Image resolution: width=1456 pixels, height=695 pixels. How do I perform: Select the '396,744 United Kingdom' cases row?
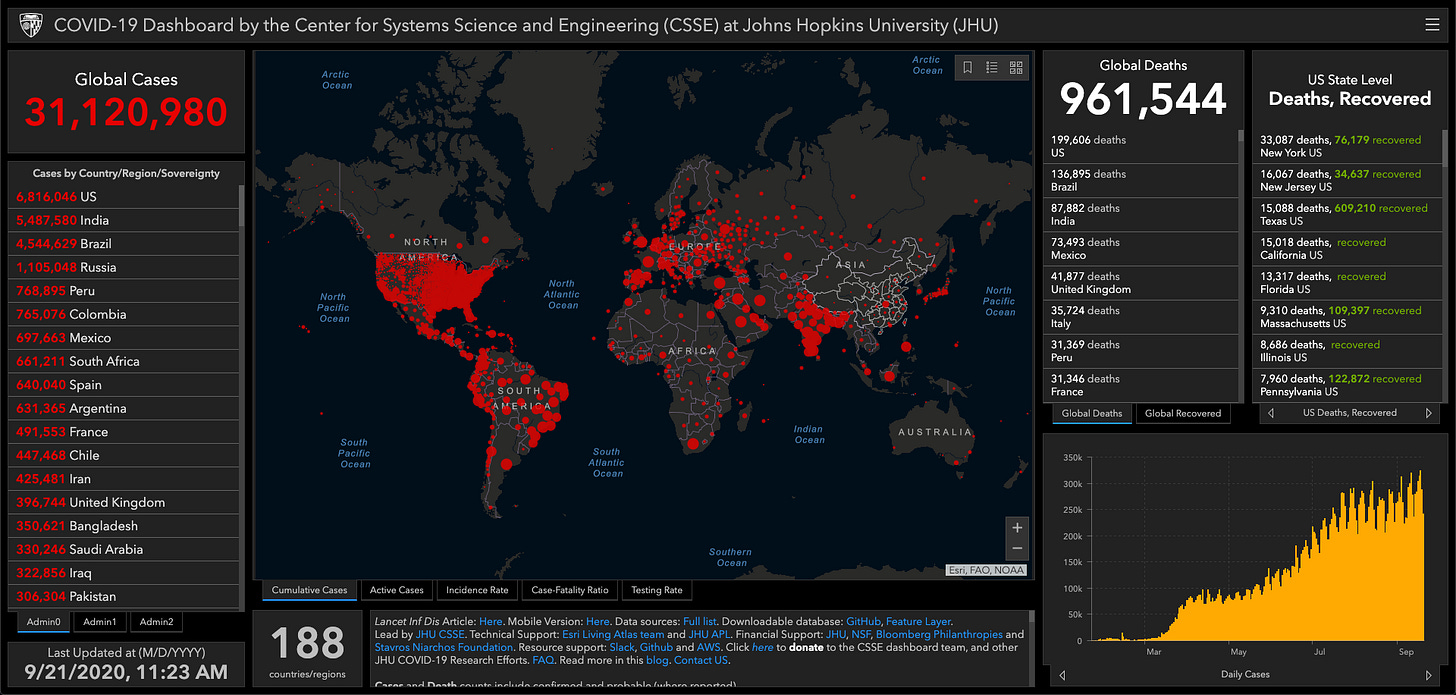(x=124, y=502)
